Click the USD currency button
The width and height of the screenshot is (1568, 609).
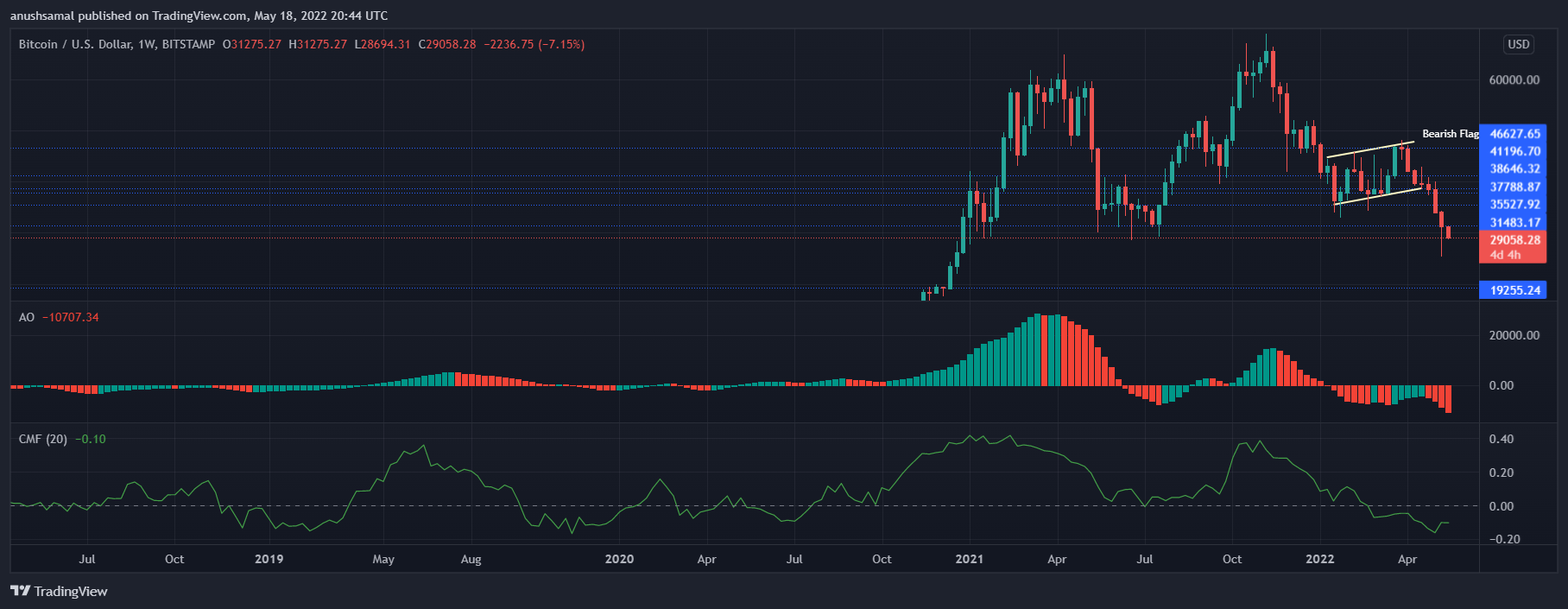[x=1518, y=44]
